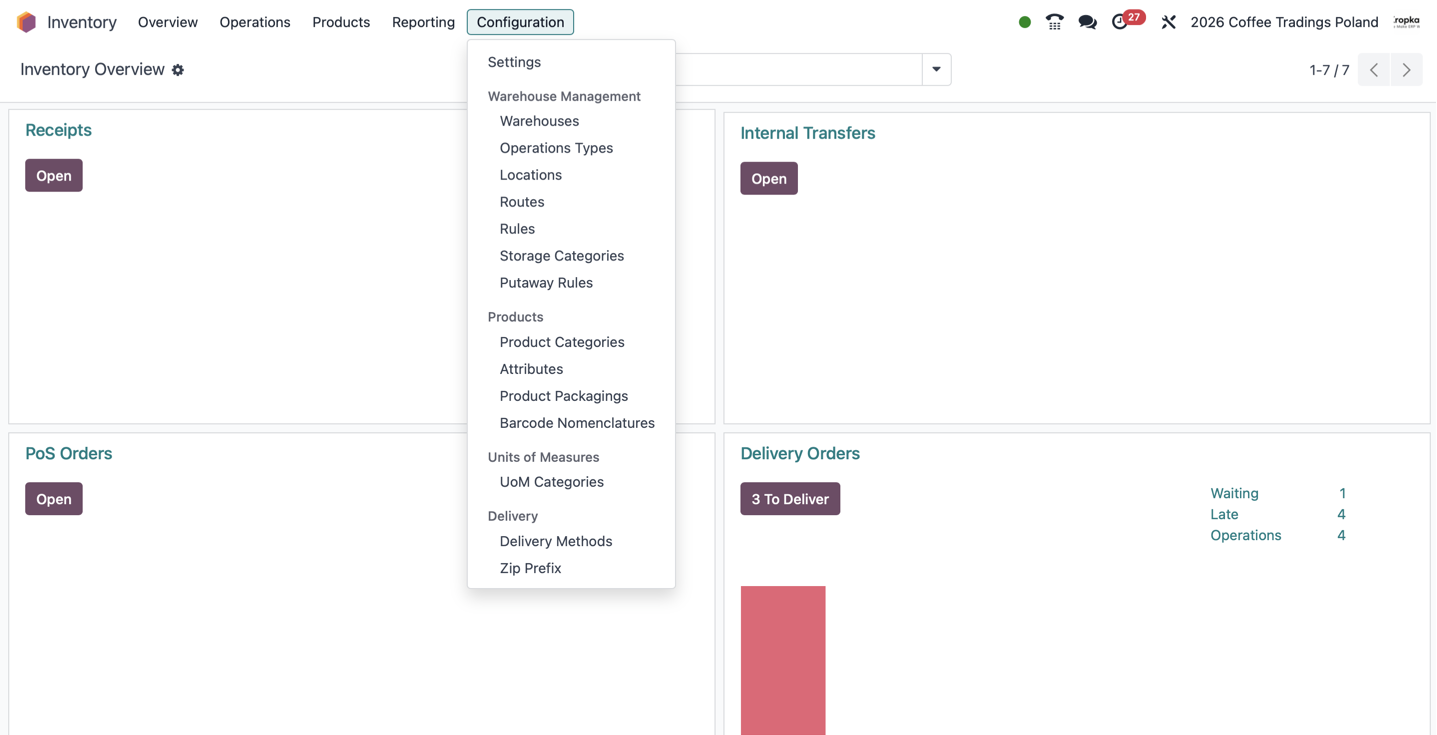Click Open button in Receipts card
Screen dimensions: 1437x735
(54, 175)
